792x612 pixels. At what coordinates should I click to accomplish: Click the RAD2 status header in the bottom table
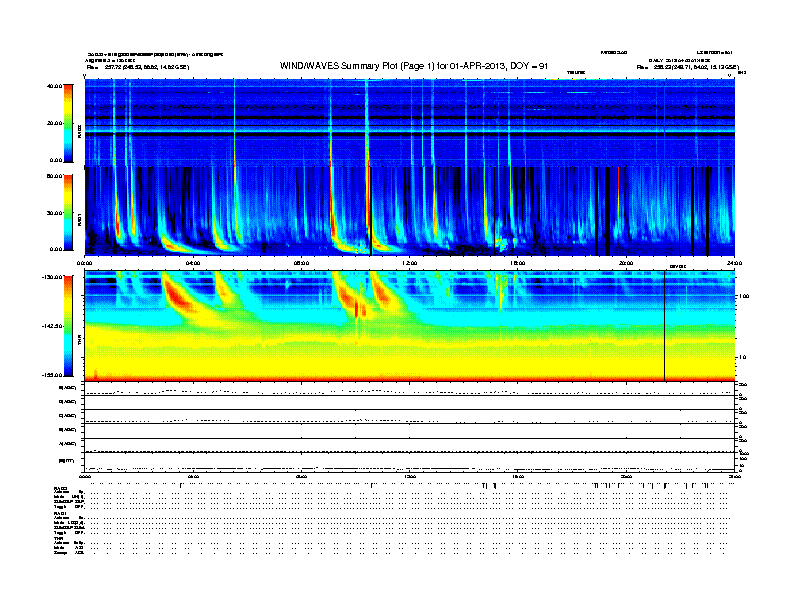coord(61,488)
